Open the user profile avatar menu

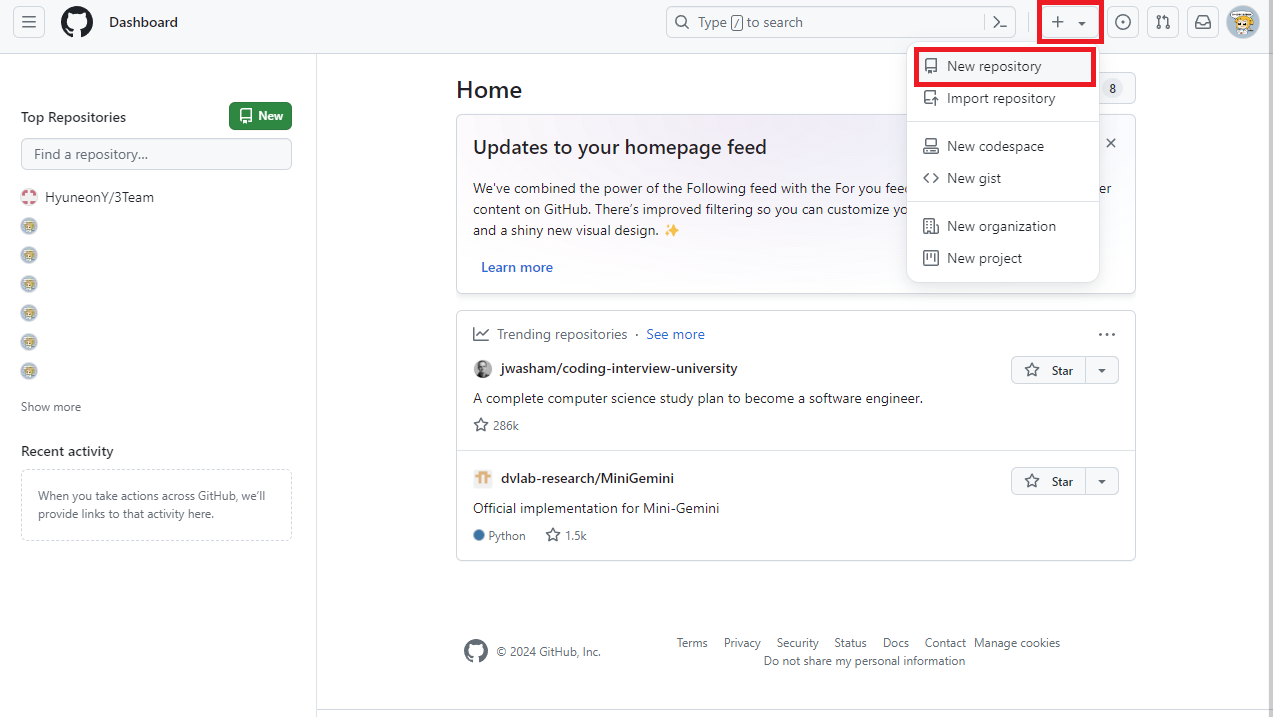(1243, 22)
